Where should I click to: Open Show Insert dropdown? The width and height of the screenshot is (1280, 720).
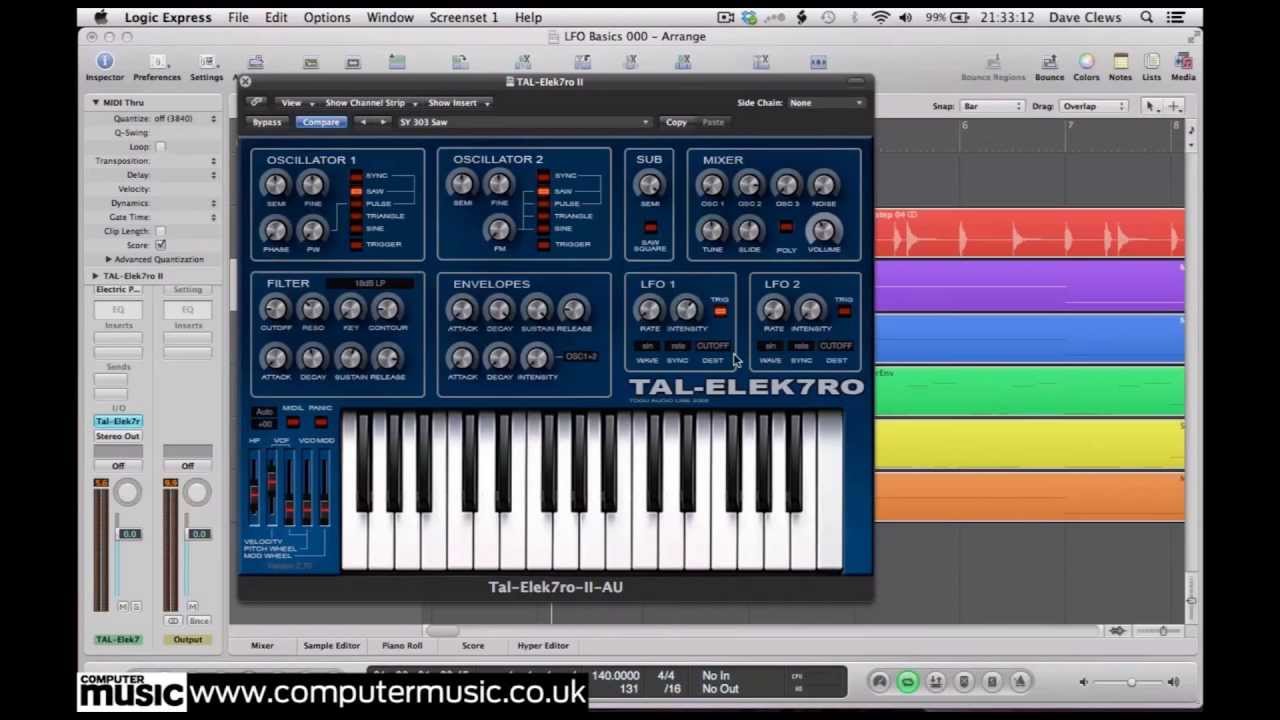pyautogui.click(x=458, y=102)
